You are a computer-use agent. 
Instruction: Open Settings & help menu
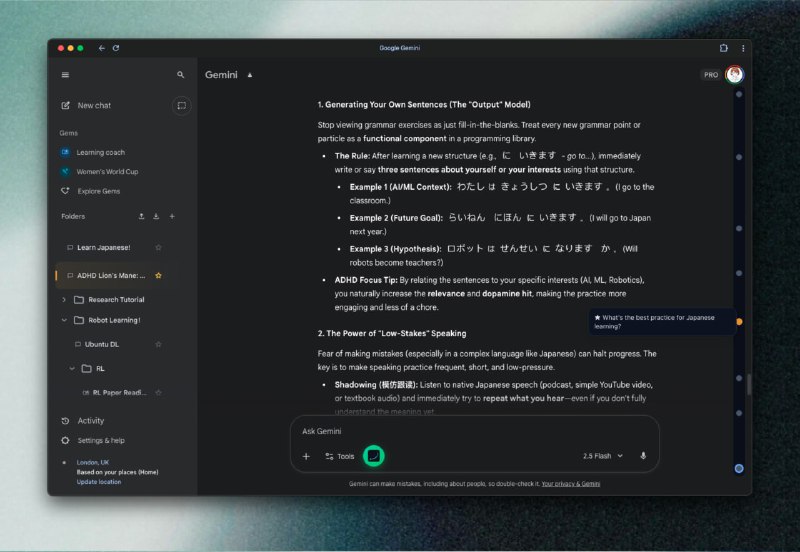[100, 440]
